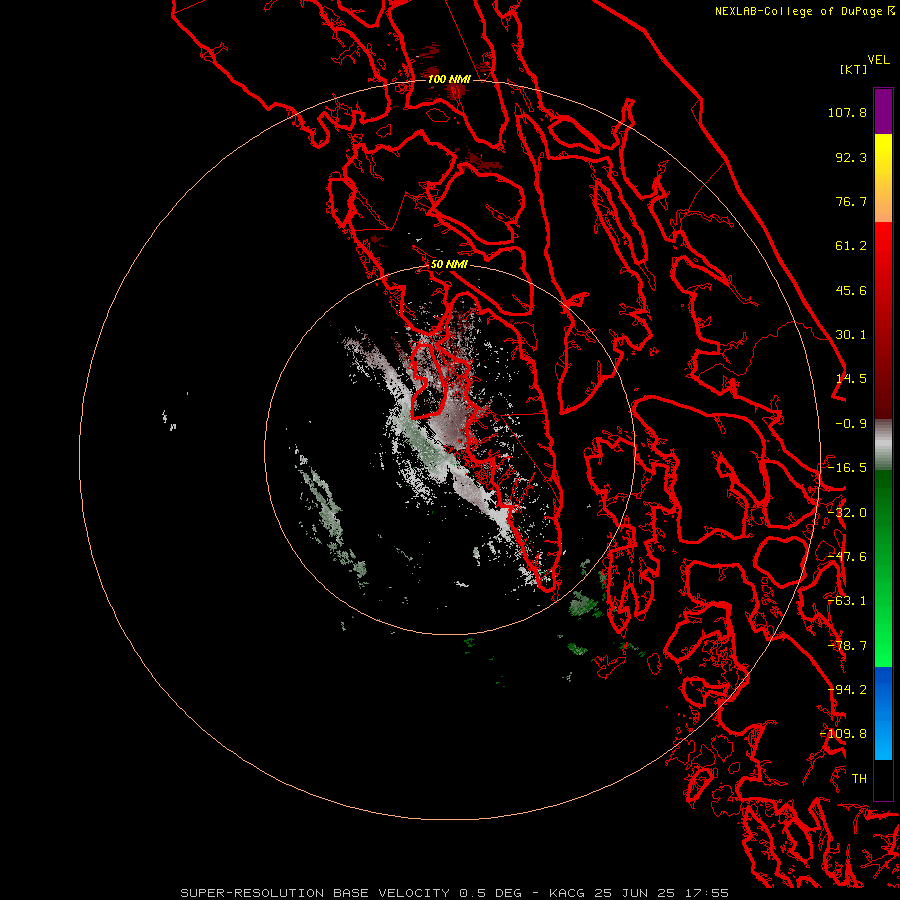The width and height of the screenshot is (900, 900).
Task: Click the -63.1 velocity scale value
Action: point(847,601)
